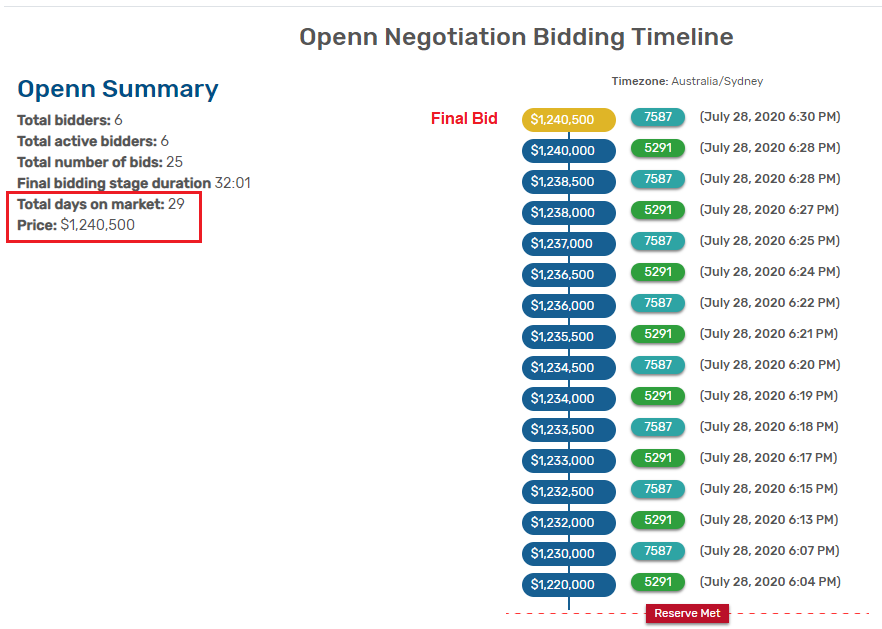The height and width of the screenshot is (629, 882).
Task: Click the Timezone Australia/Sydney text
Action: coord(687,81)
